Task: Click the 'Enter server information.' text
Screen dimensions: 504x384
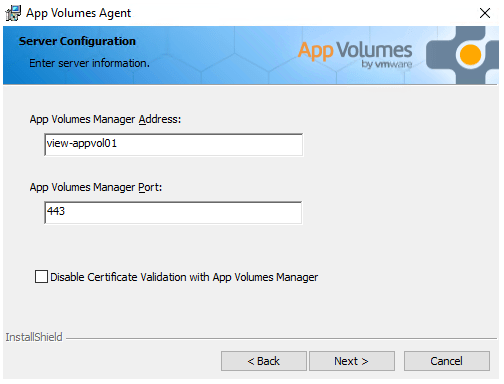Action: [x=89, y=63]
